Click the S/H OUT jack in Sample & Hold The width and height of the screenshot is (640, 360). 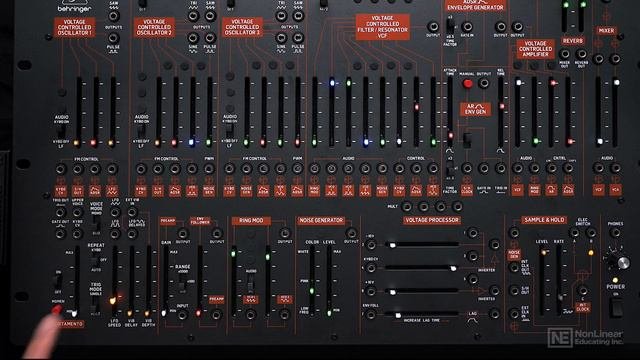click(514, 291)
